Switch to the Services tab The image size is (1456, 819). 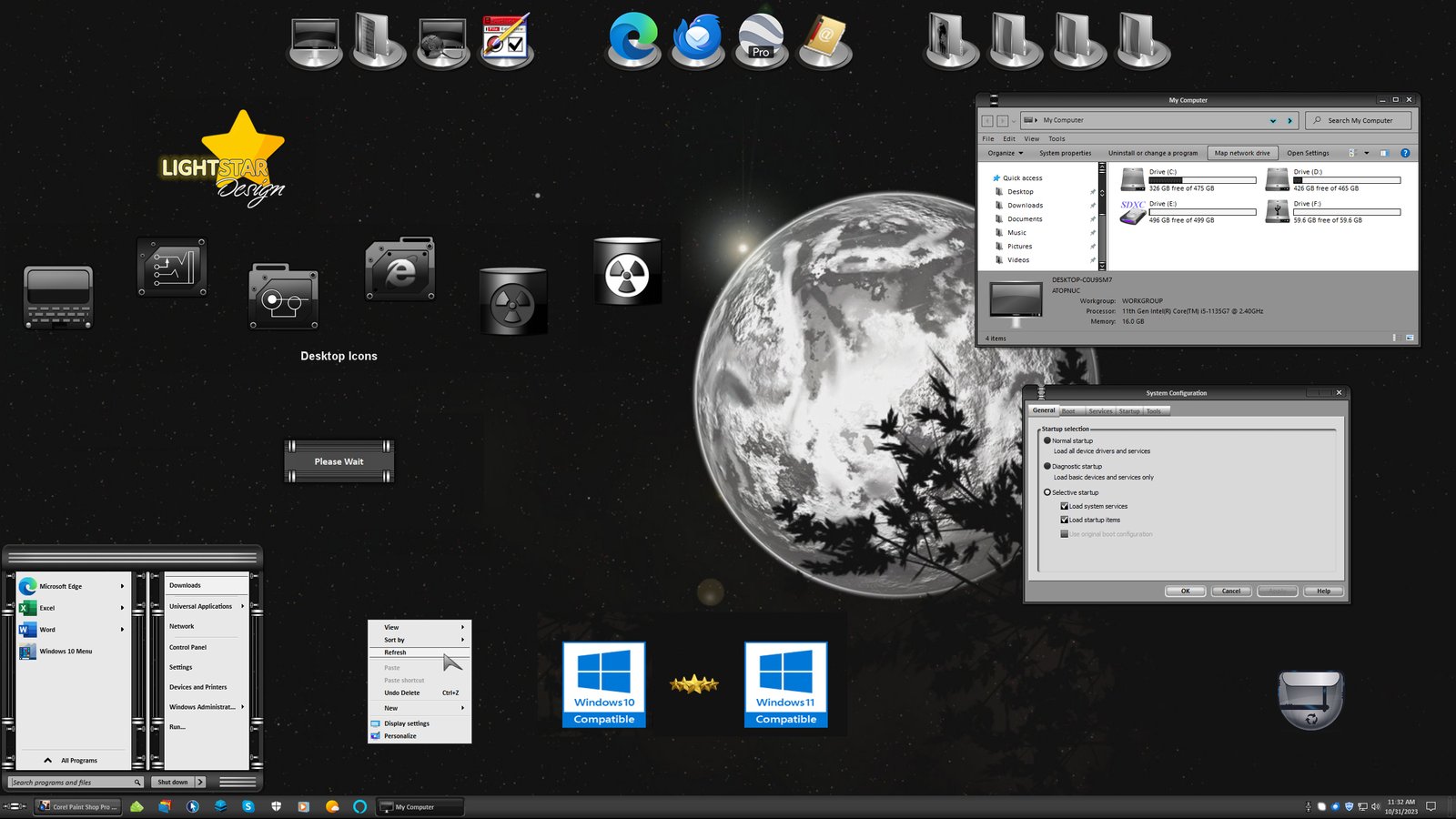point(1100,411)
